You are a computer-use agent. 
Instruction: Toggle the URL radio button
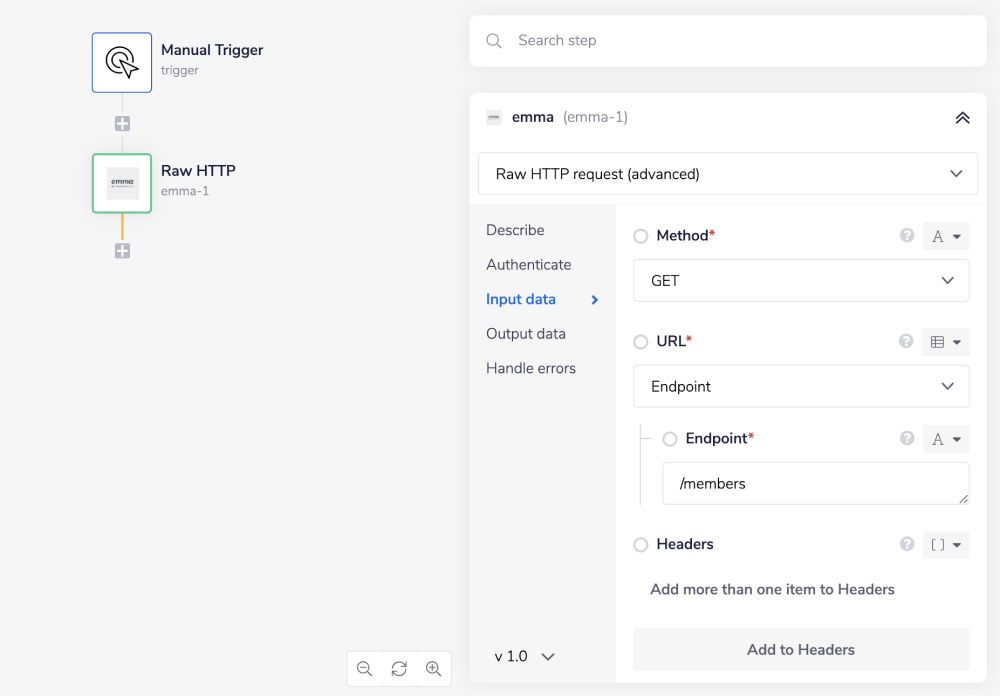641,342
